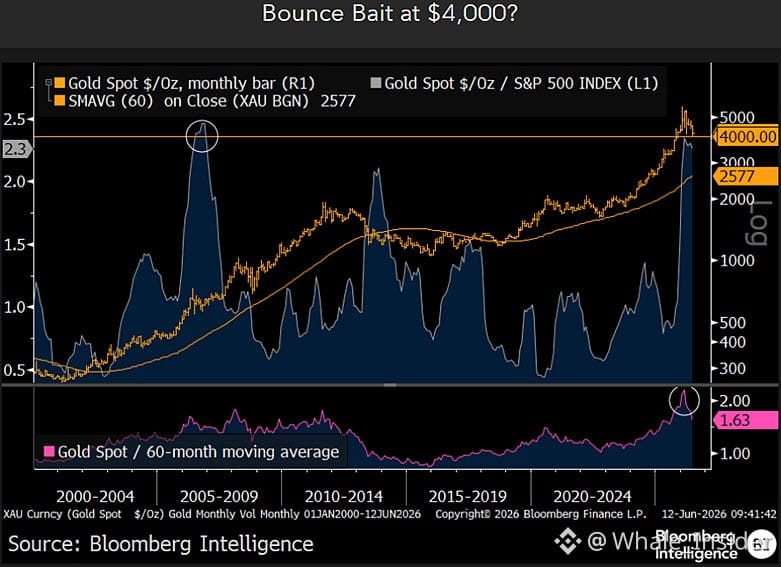Screen dimensions: 781x567
Task: Collapse the Gold Spot legend tree expander
Action: tap(48, 83)
